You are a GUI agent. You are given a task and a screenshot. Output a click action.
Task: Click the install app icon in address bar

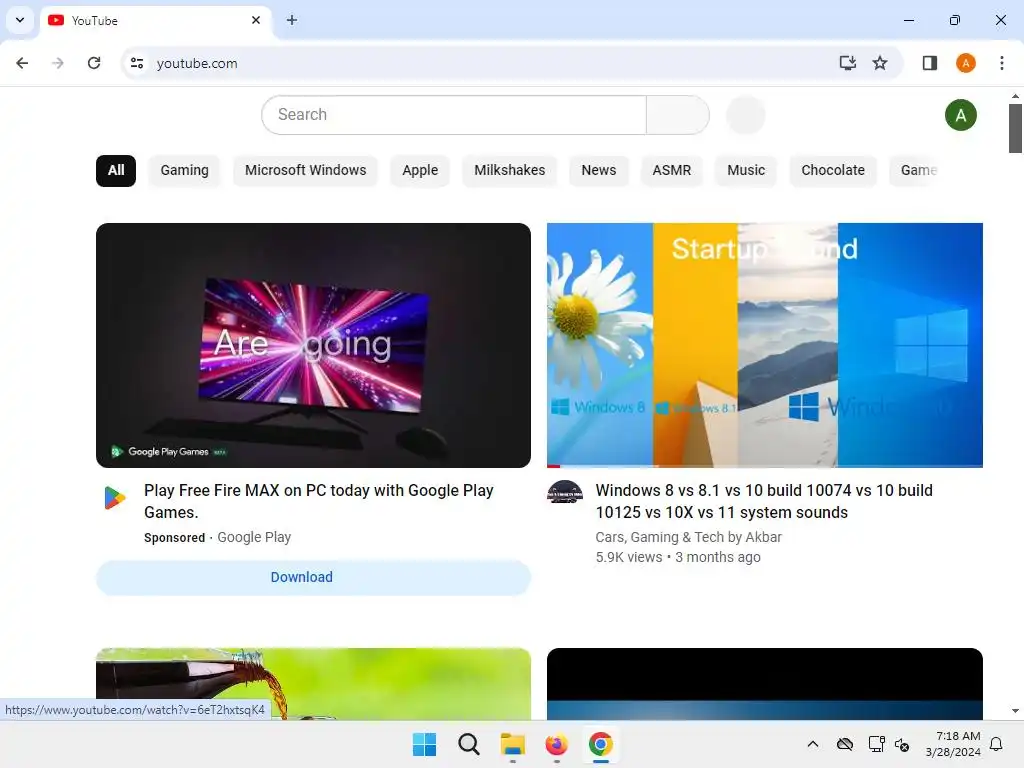tap(847, 63)
